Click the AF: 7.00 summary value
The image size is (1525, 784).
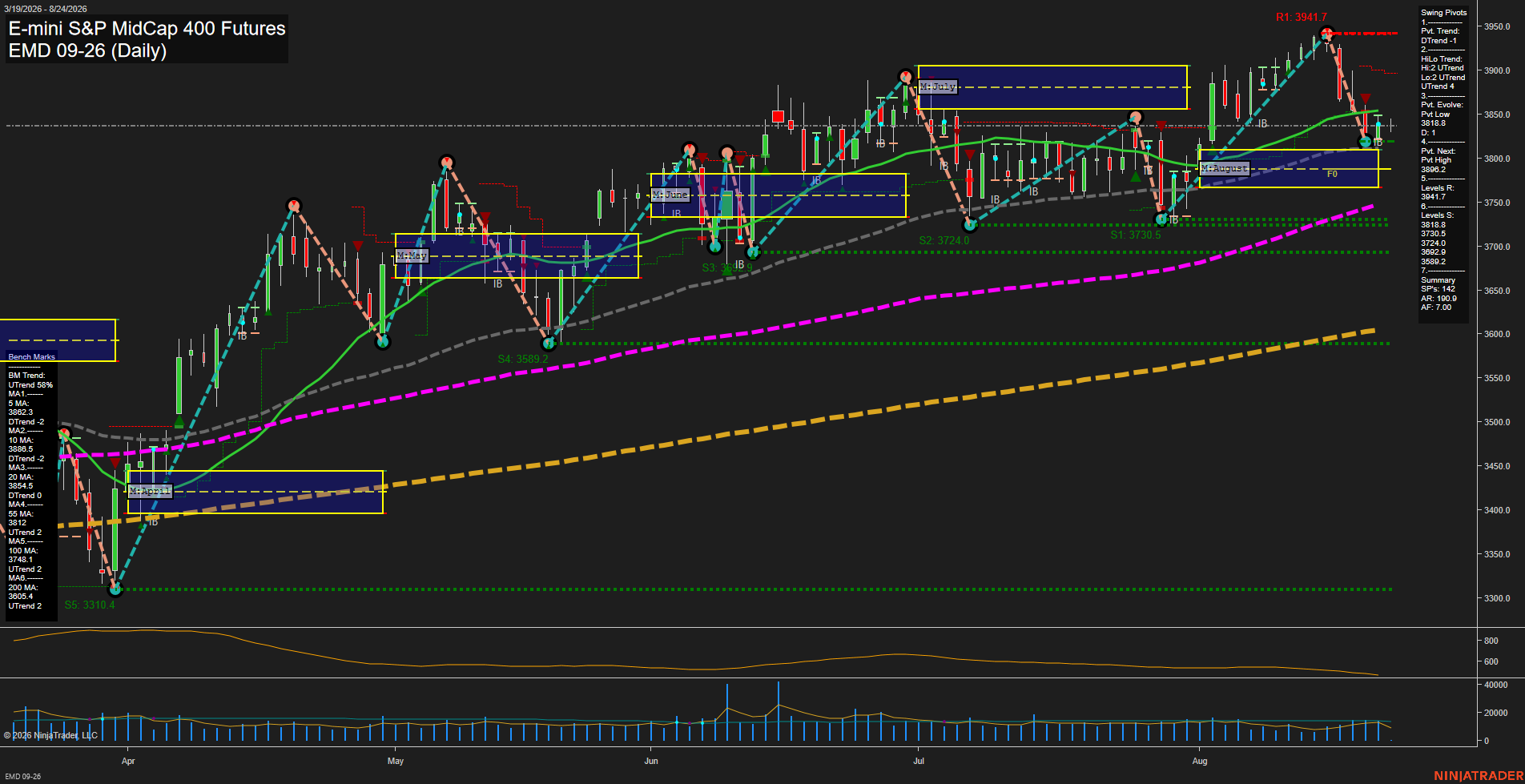click(x=1436, y=308)
